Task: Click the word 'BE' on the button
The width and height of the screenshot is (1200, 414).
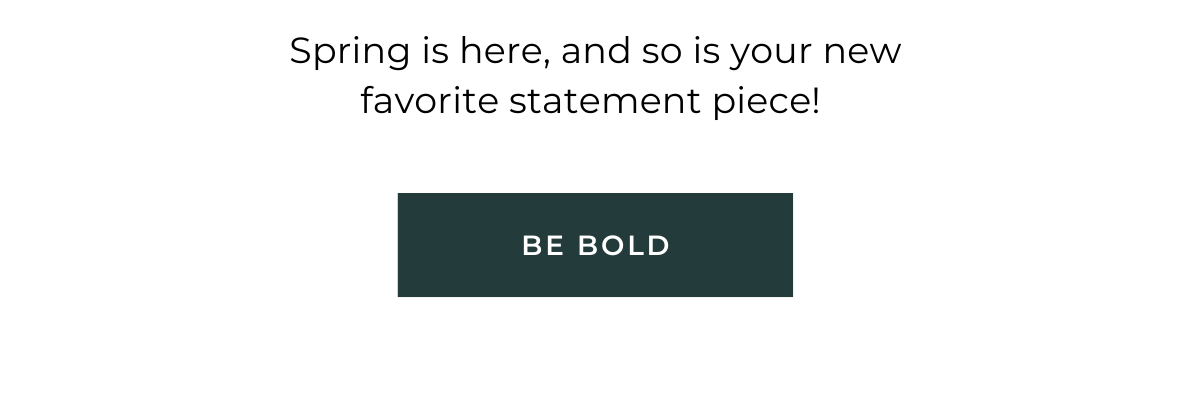Action: tap(544, 245)
